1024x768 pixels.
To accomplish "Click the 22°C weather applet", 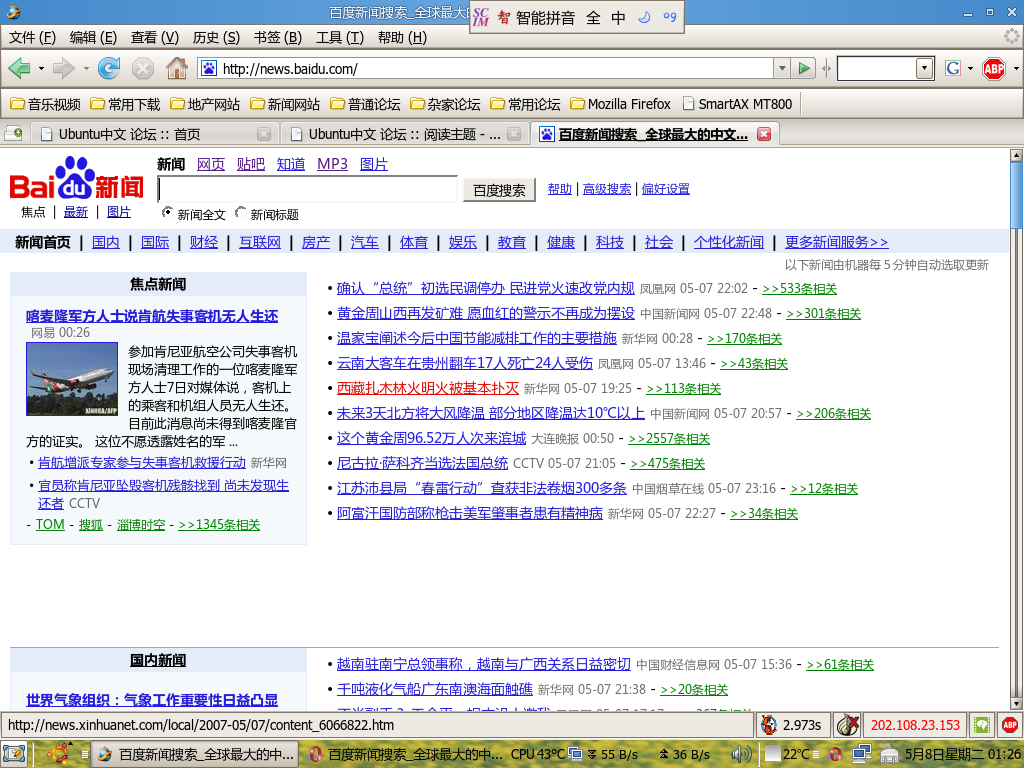I will pyautogui.click(x=787, y=754).
